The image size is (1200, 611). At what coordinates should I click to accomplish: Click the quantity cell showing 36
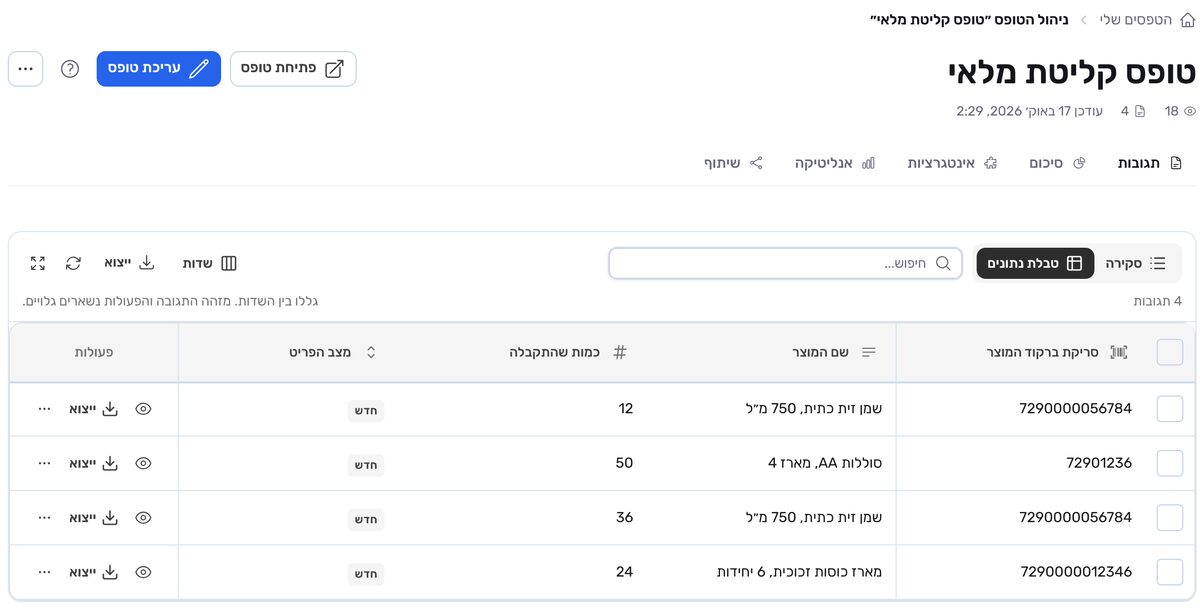pos(624,518)
